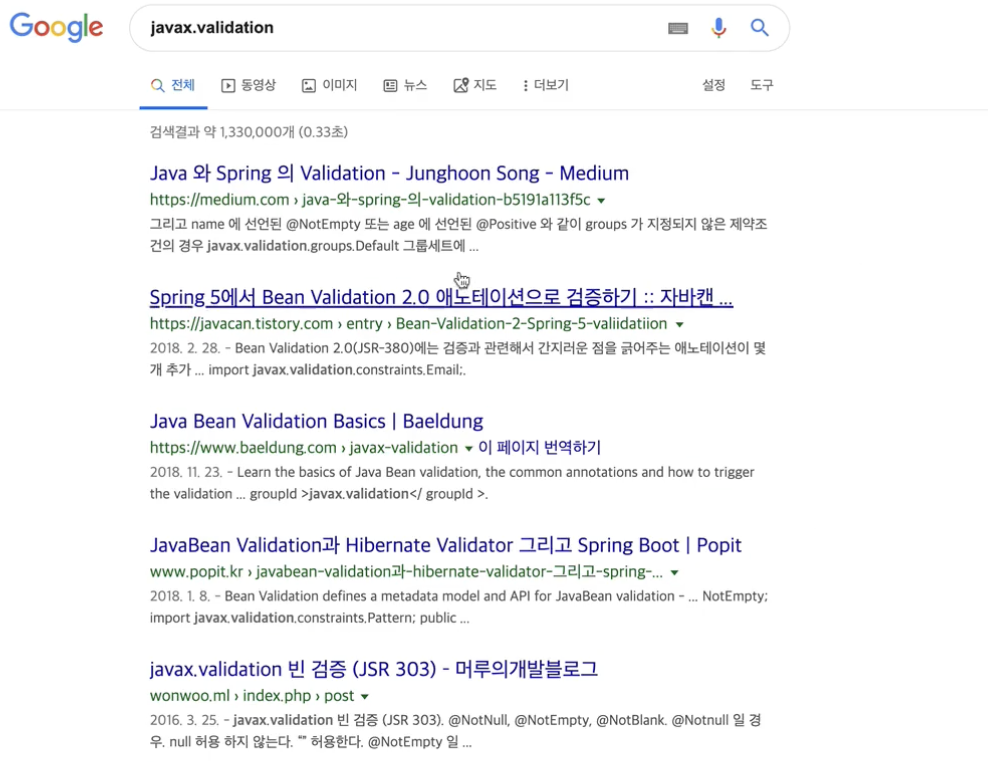Click the Google logo
This screenshot has width=988, height=762.
click(56, 27)
